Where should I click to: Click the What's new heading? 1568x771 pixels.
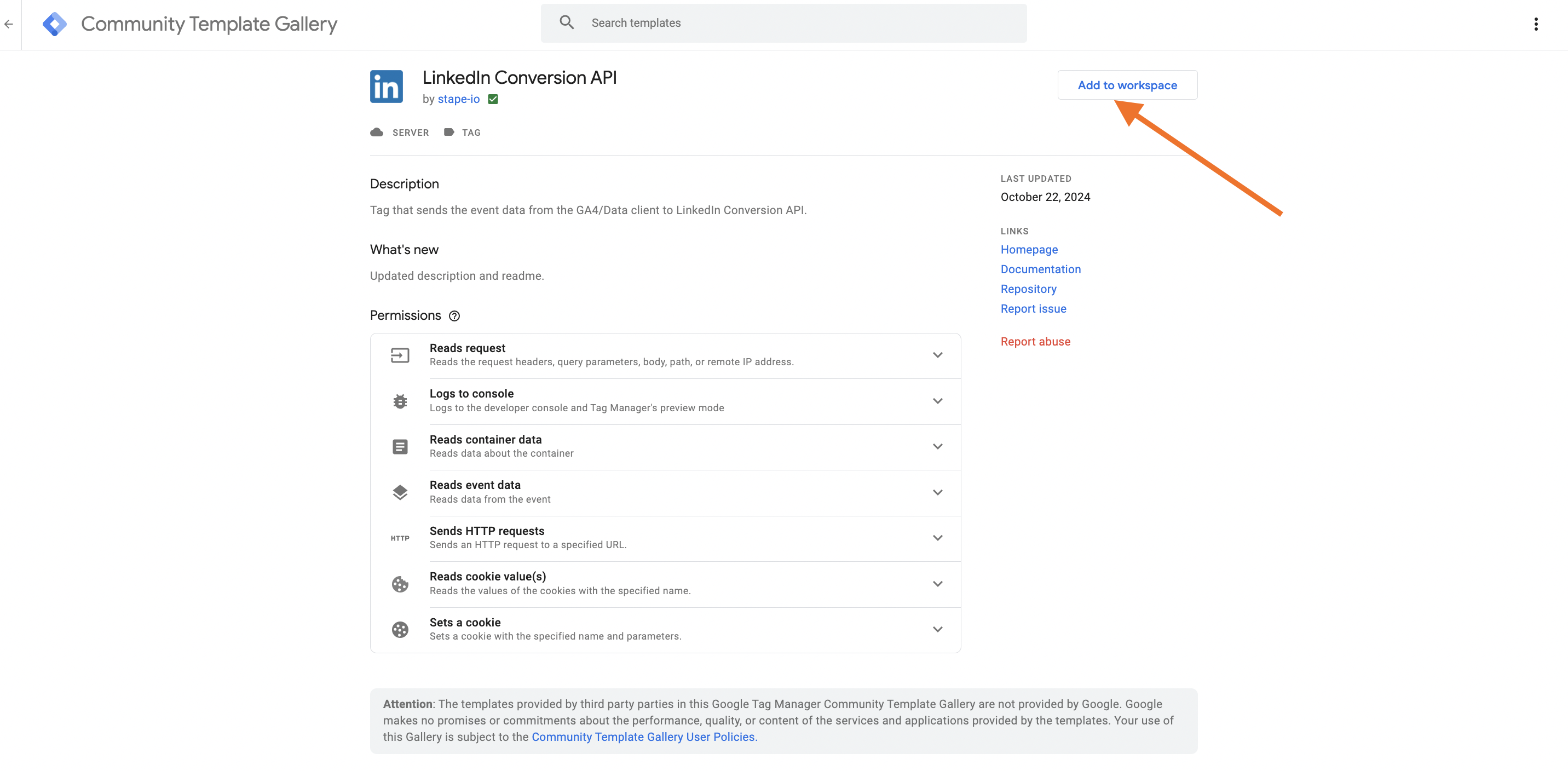pos(404,250)
